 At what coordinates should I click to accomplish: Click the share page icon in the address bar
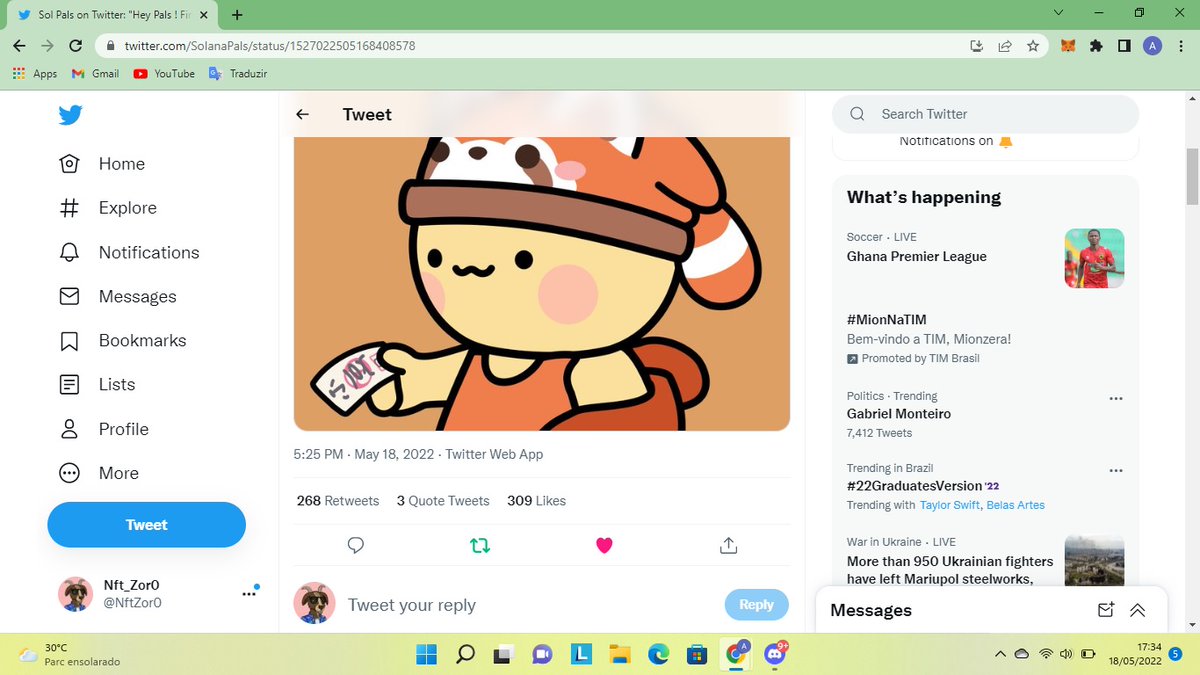pos(1005,46)
